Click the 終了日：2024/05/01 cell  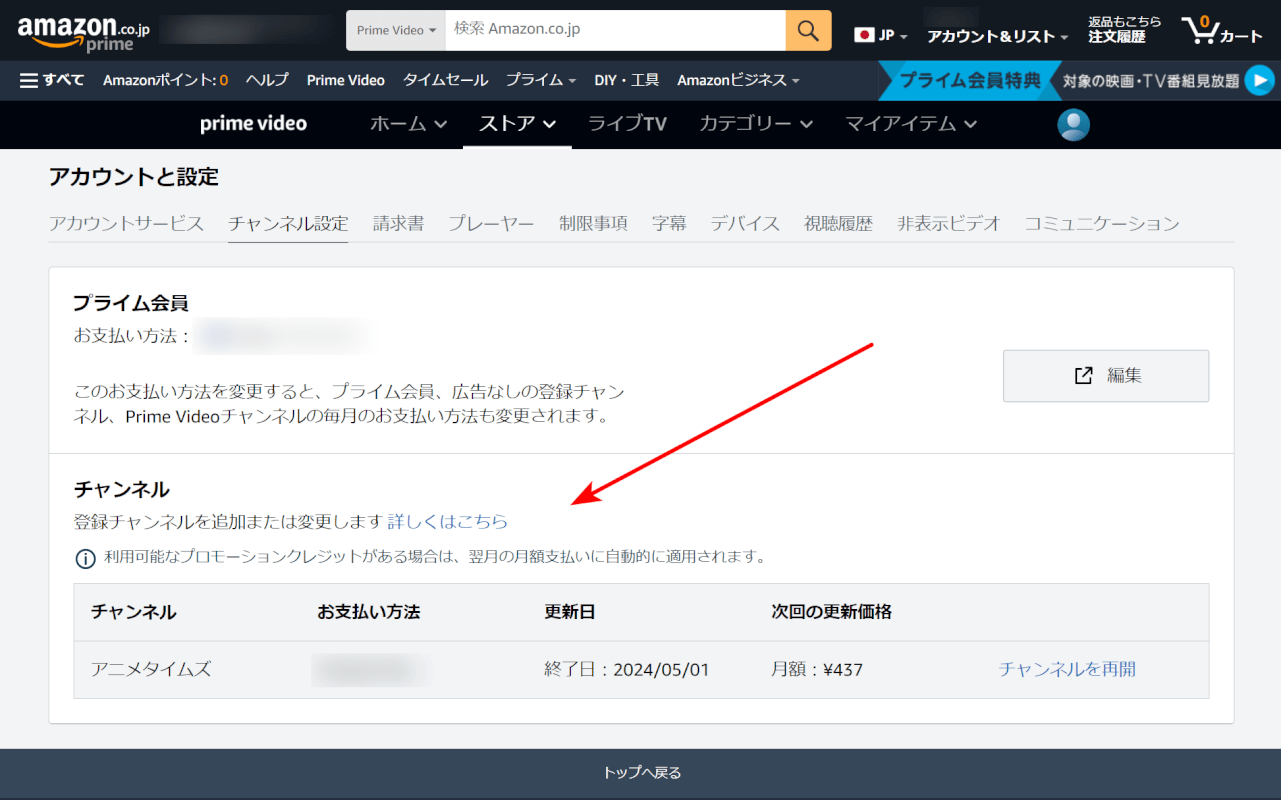point(627,669)
